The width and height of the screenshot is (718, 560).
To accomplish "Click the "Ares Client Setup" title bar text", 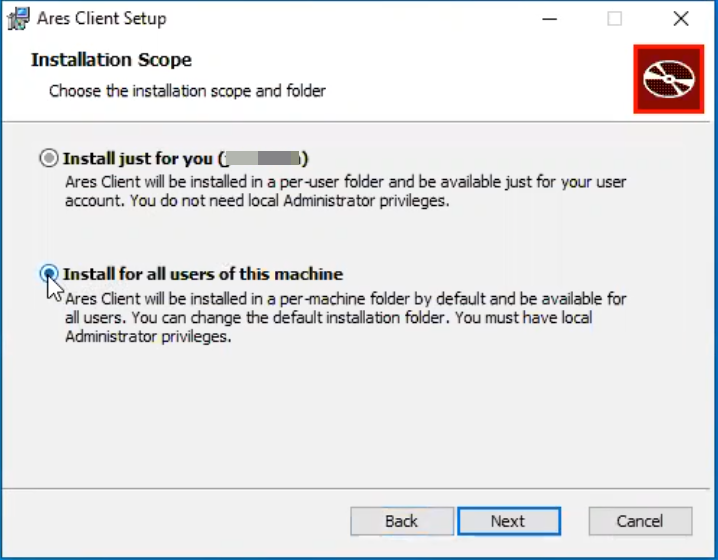I will [102, 19].
